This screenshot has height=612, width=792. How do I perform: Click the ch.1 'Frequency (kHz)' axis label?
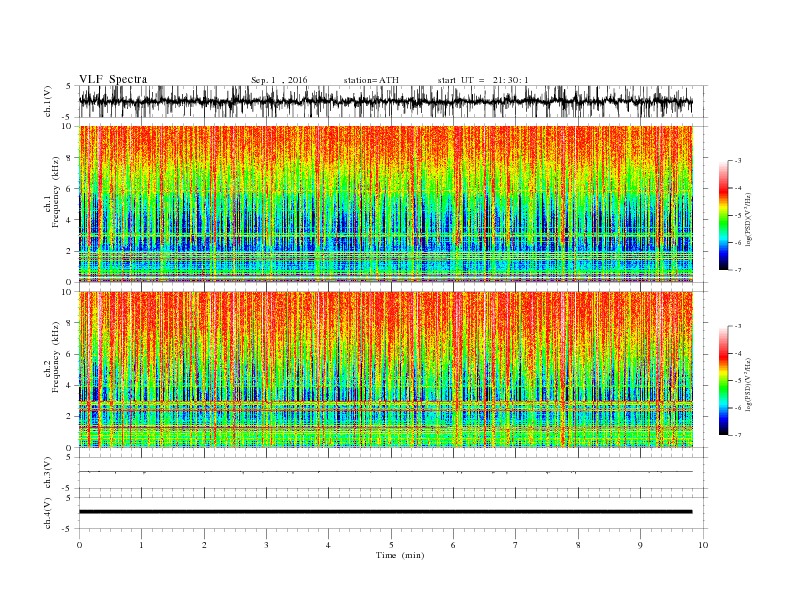[56, 192]
